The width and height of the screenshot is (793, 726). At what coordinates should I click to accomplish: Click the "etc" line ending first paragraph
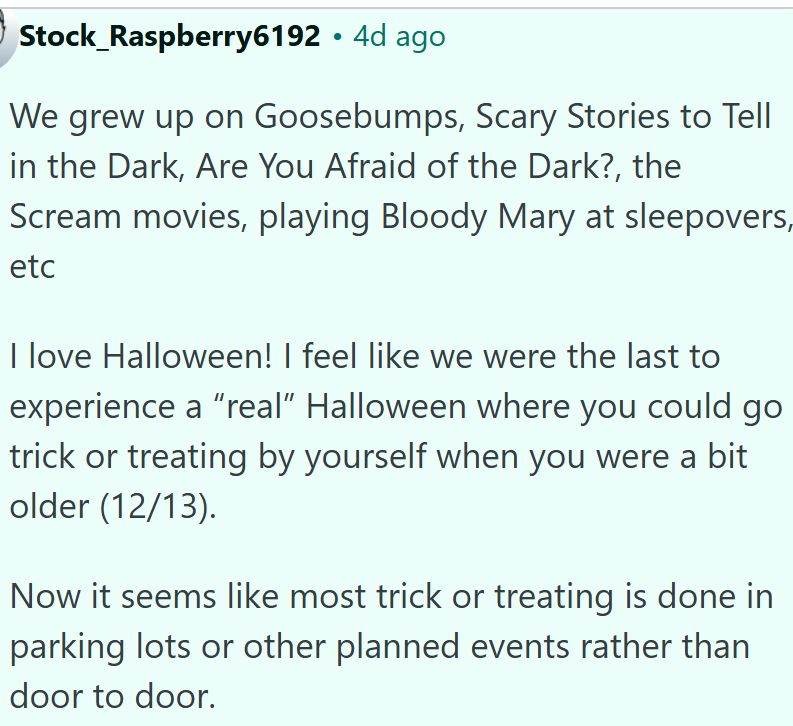pos(31,268)
